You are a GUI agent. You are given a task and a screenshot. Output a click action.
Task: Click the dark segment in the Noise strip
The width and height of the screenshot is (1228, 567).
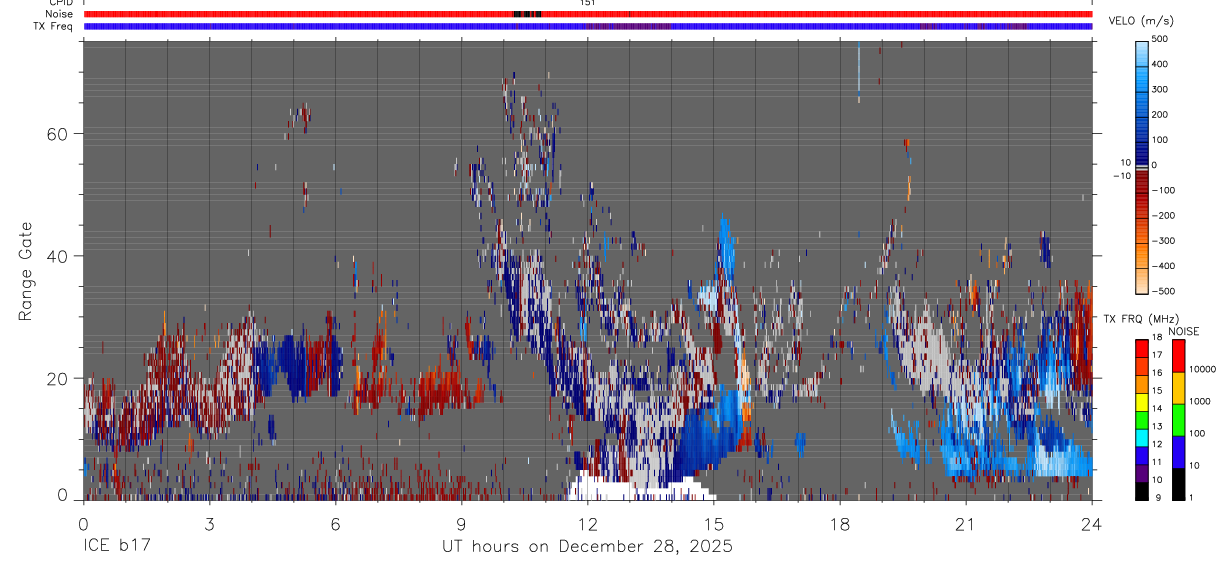pos(527,14)
